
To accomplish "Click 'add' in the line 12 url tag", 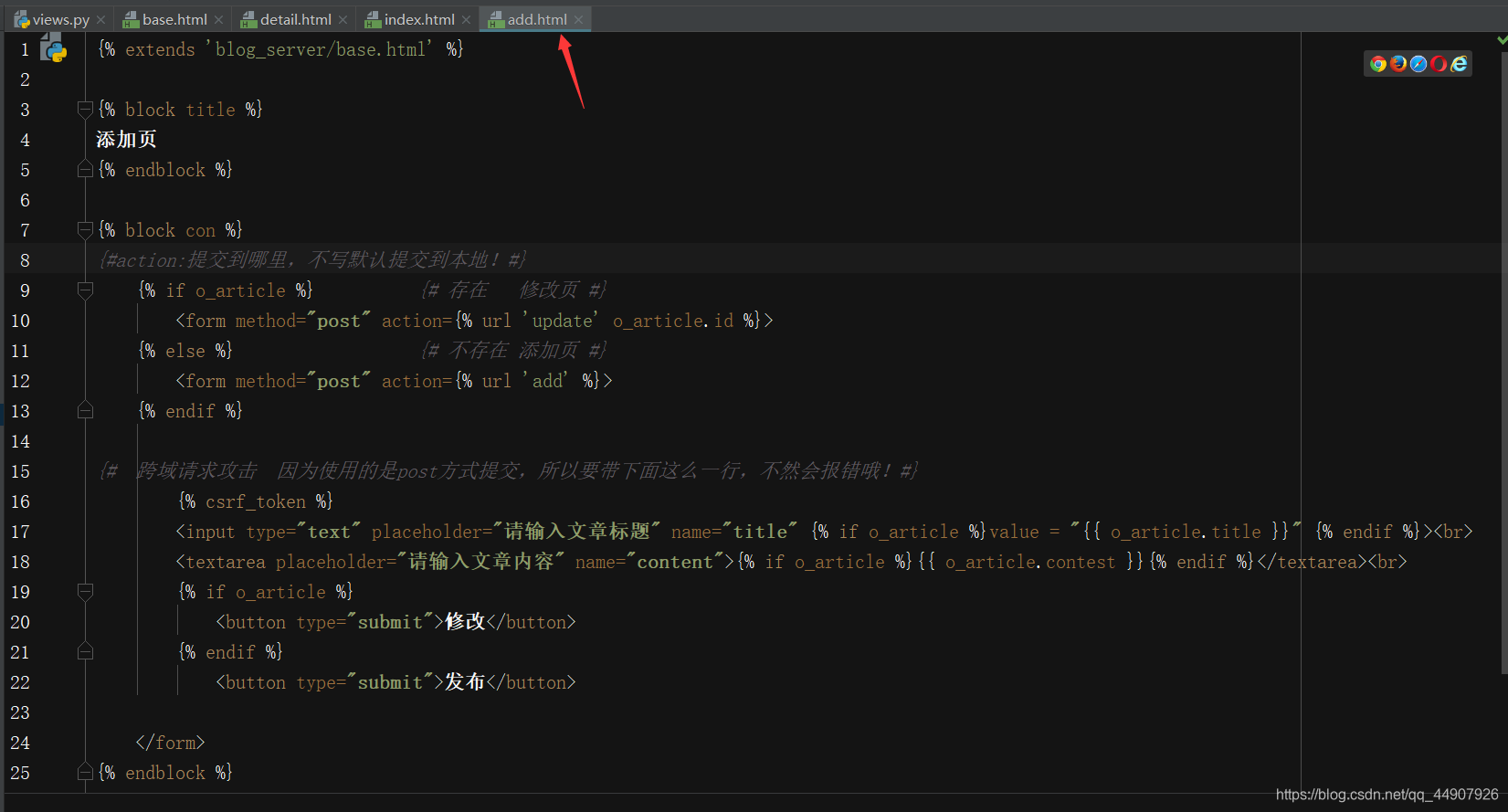I will coord(548,381).
